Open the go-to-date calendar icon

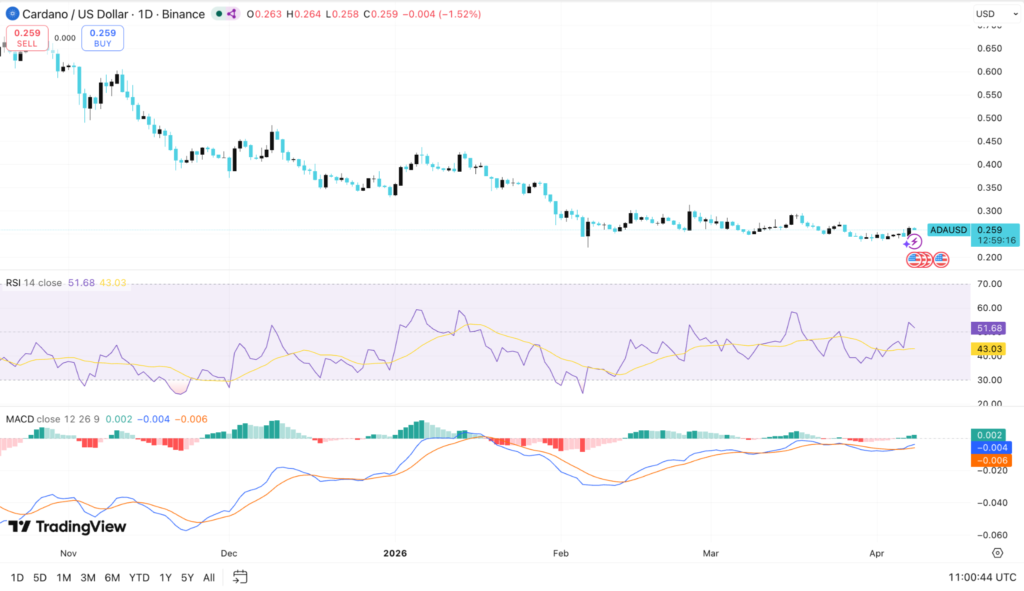click(x=239, y=577)
